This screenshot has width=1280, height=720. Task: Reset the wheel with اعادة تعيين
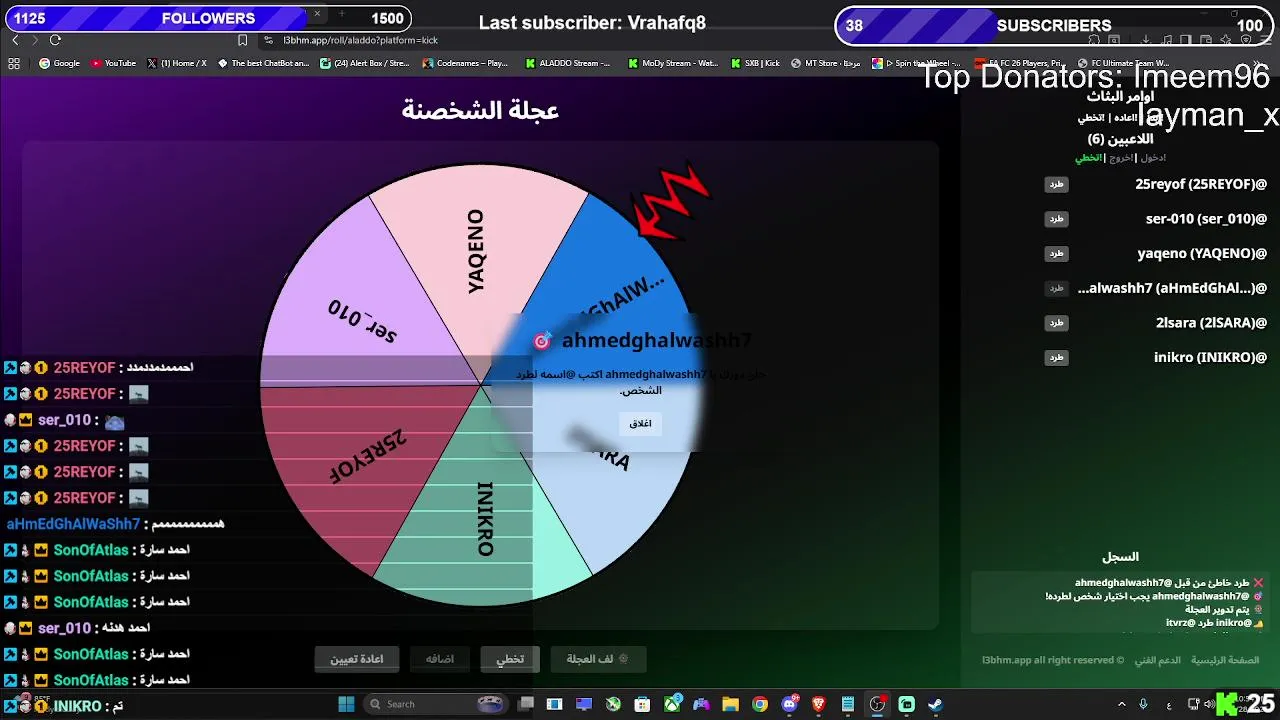357,659
